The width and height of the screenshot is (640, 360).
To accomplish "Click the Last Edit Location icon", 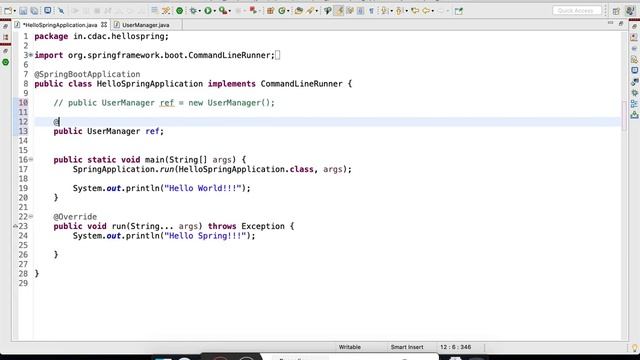I will coord(415,11).
